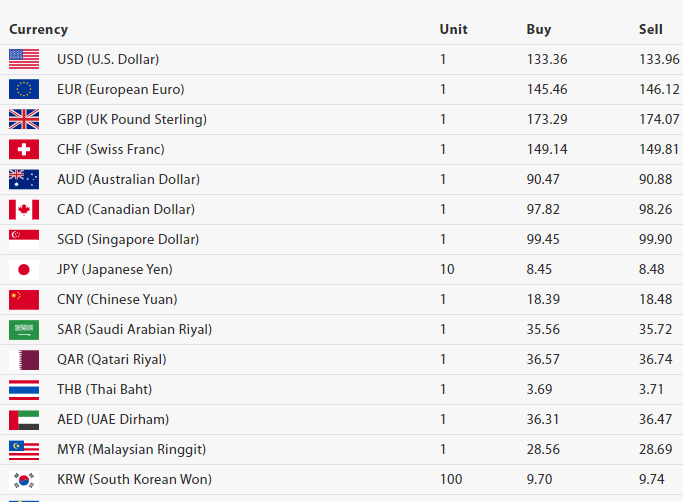The width and height of the screenshot is (683, 502).
Task: Select the CNY (Chinese Yuan) label
Action: 117,299
